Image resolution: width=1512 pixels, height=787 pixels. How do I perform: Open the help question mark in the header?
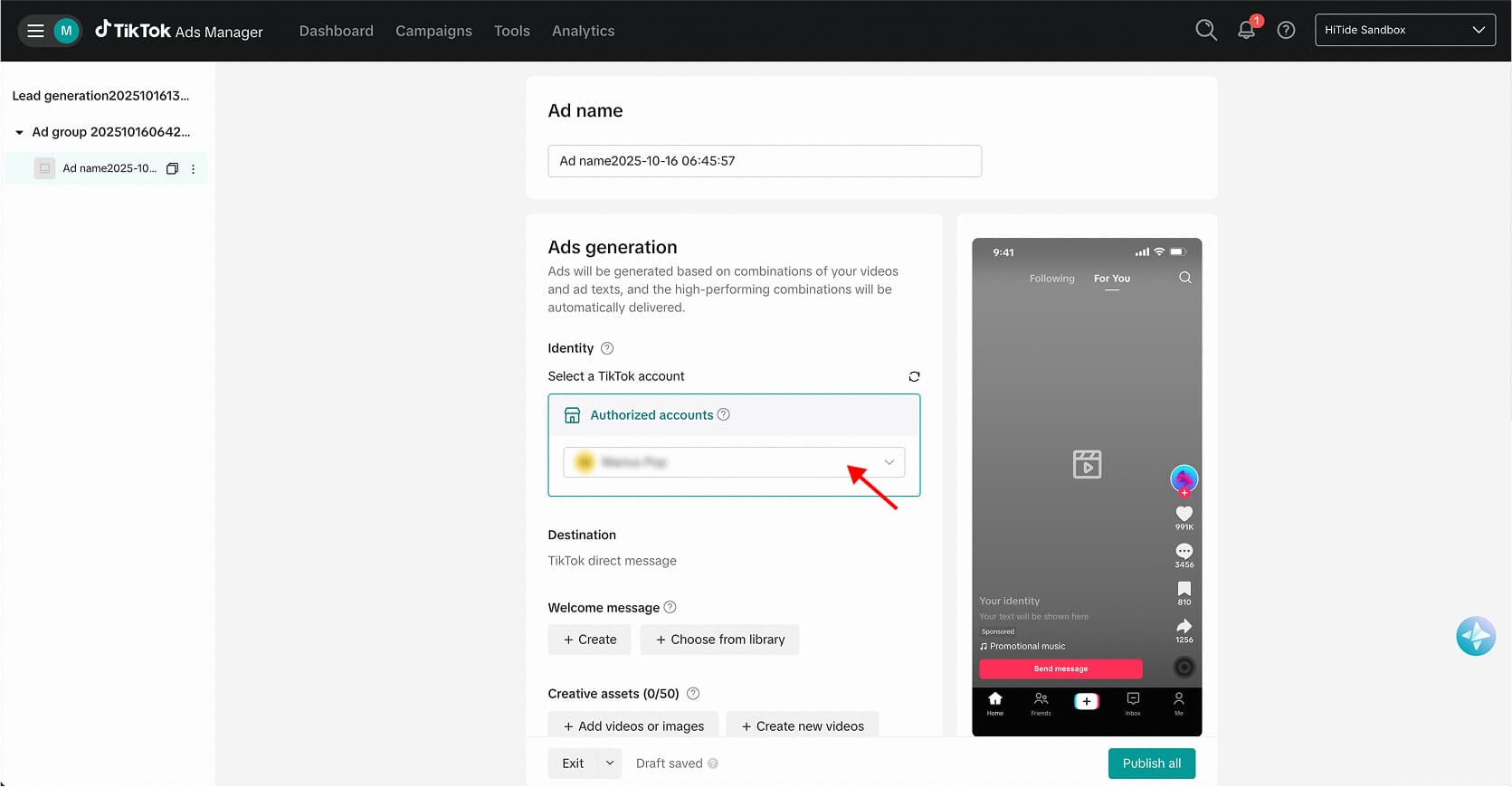click(x=1286, y=30)
